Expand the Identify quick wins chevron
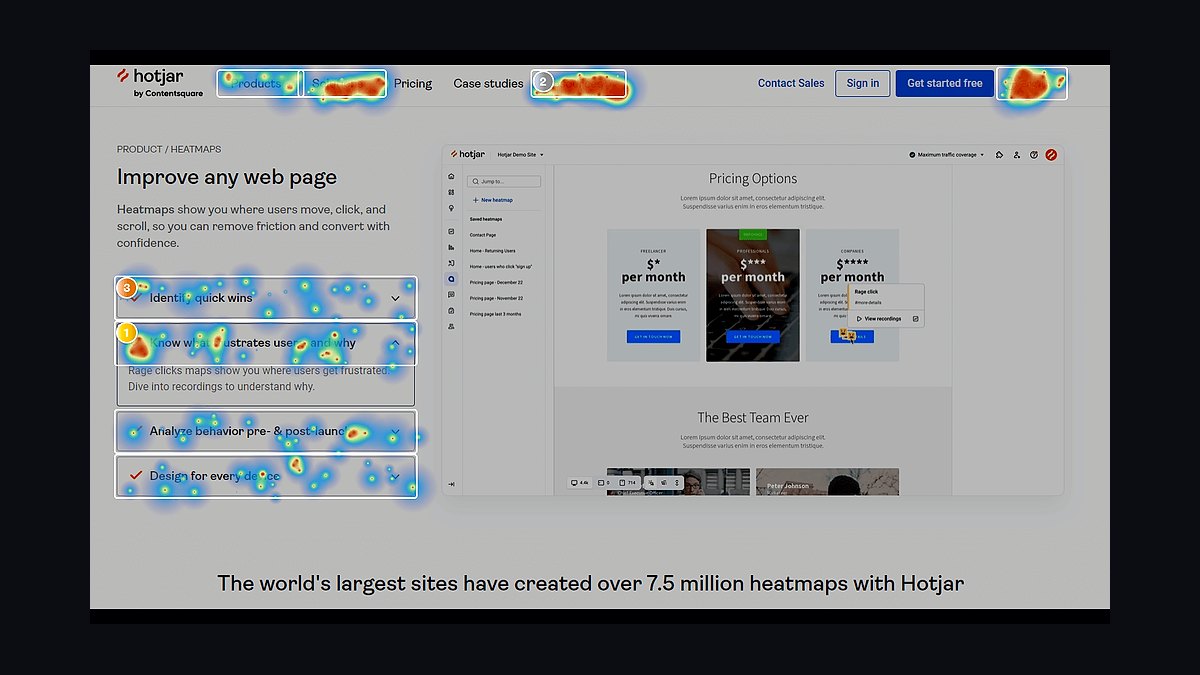1200x675 pixels. [x=395, y=298]
